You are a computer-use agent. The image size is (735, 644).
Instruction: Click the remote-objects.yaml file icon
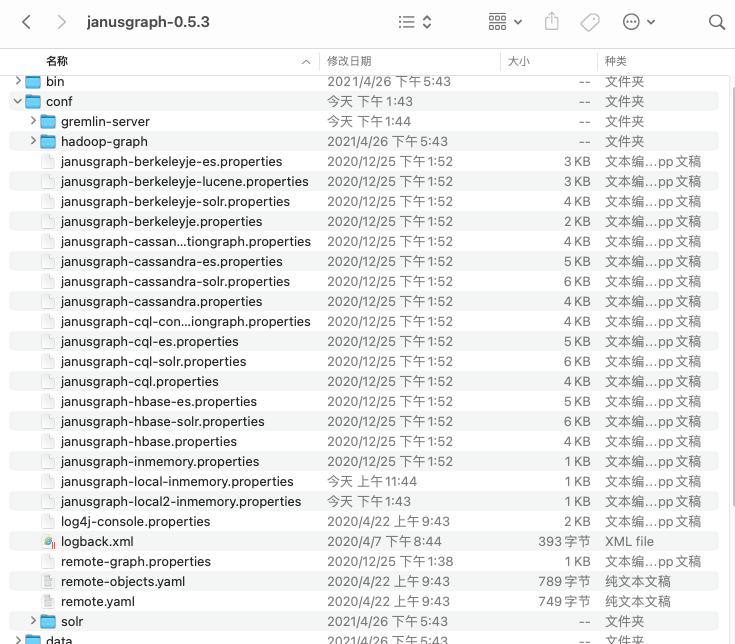tap(48, 582)
